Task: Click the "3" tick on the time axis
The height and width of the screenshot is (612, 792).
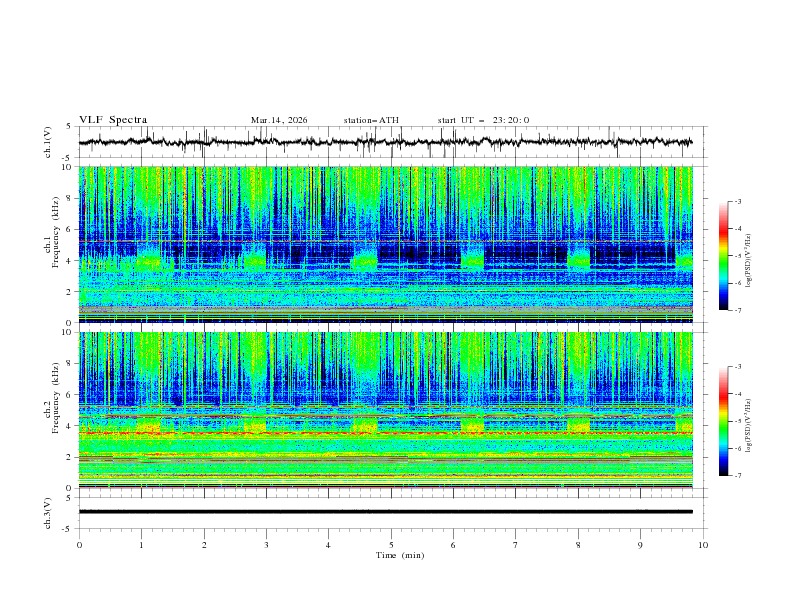Action: point(266,545)
